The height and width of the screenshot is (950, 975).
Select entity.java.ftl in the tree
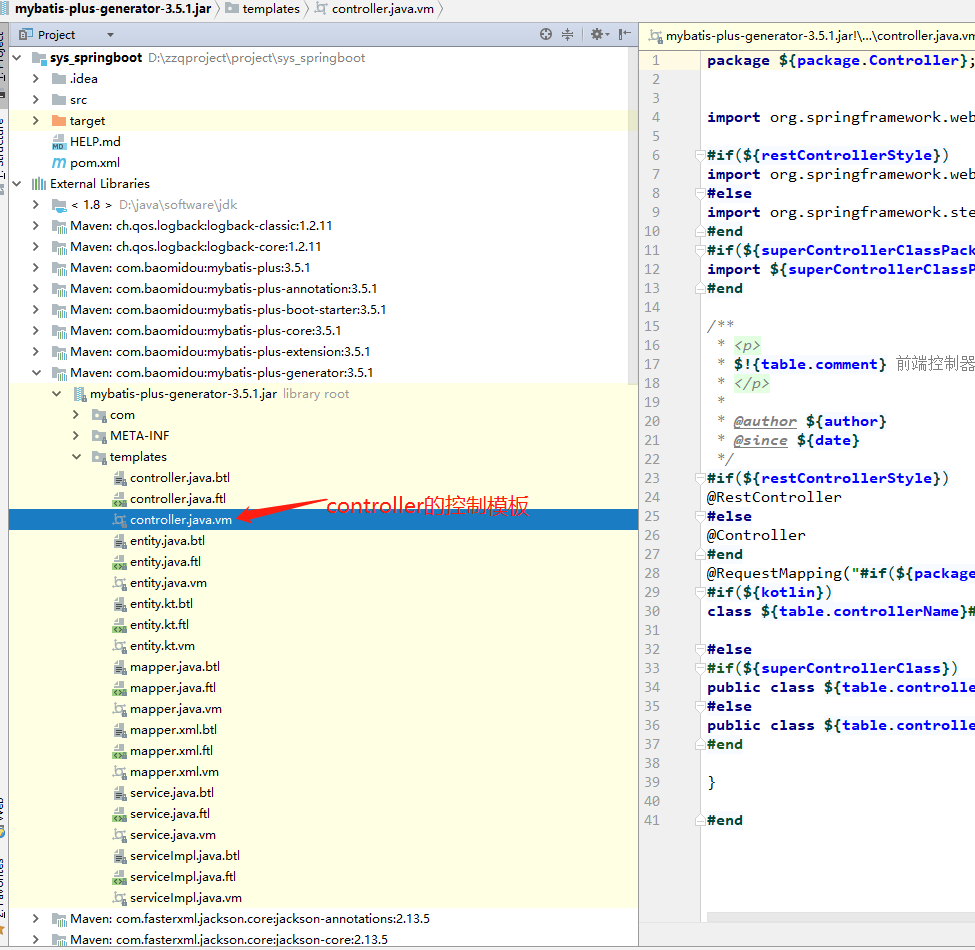[165, 562]
